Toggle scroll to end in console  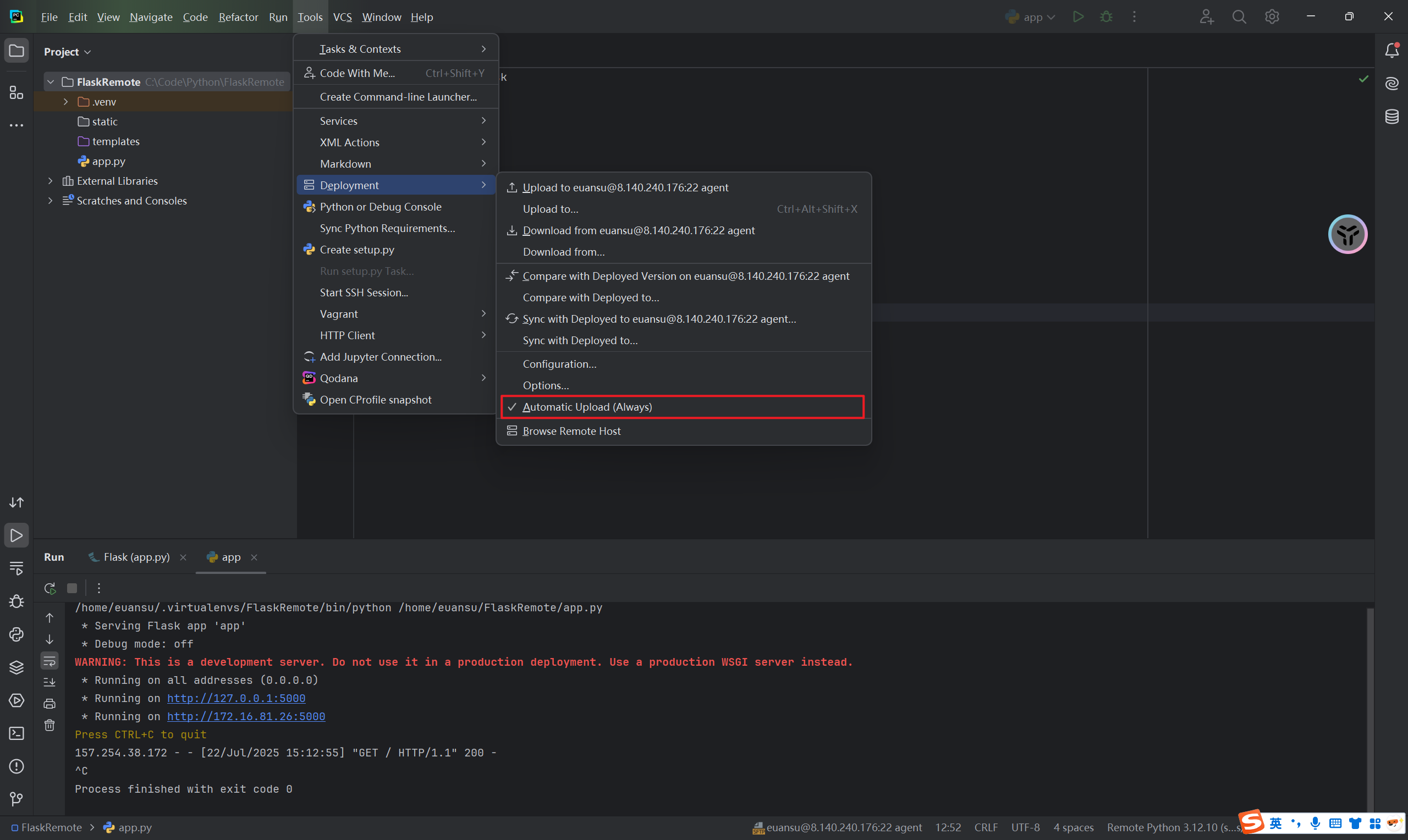[x=50, y=682]
